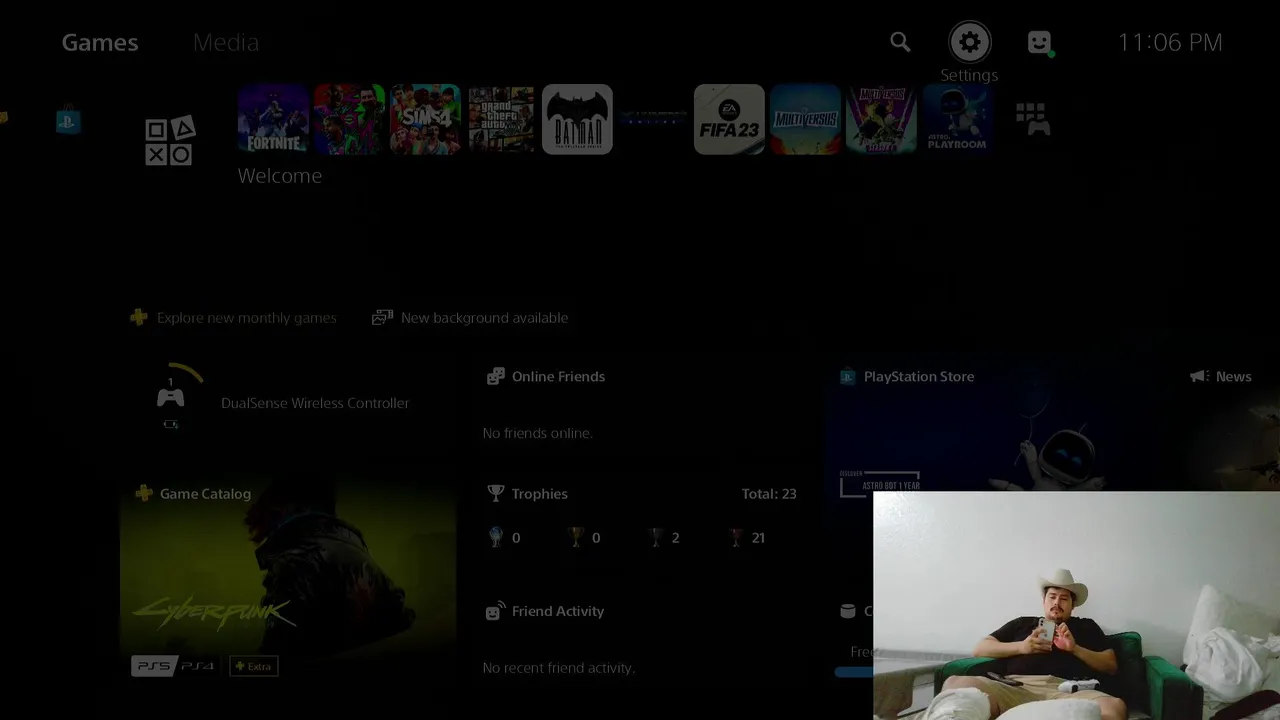
Task: Click the DualSense controller icon
Action: [171, 398]
